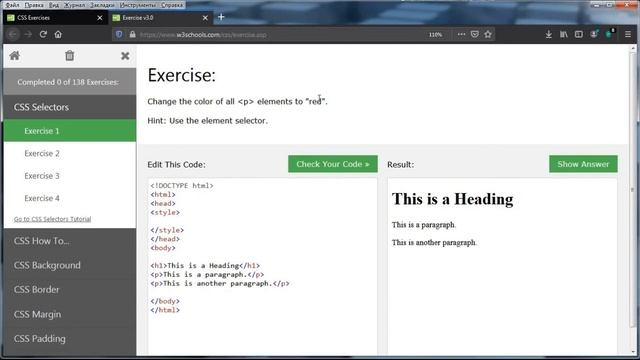The image size is (640, 360).
Task: Click the Completed 0 of 138 Exercises text
Action: 68,82
